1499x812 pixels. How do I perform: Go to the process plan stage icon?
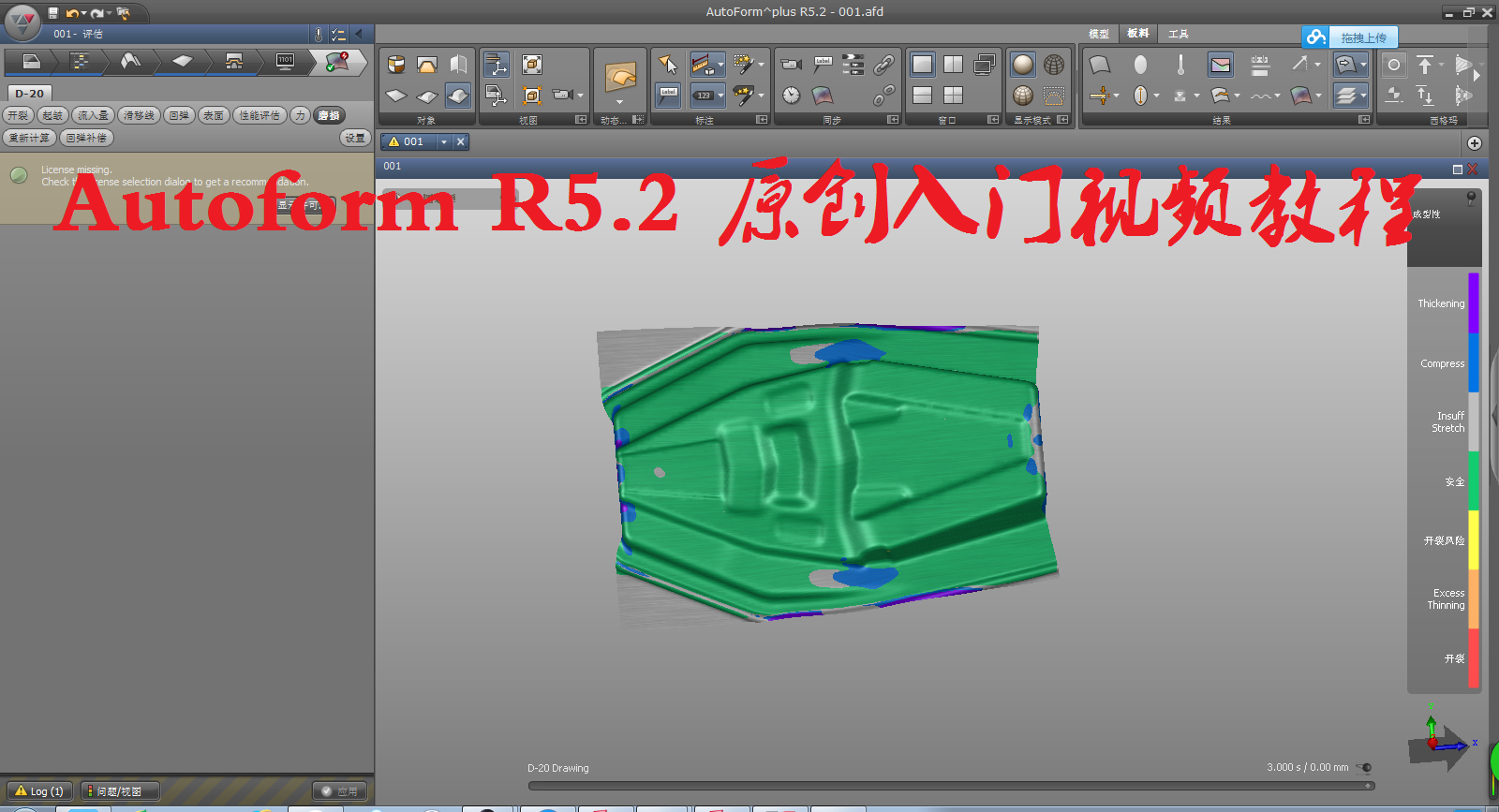coord(81,62)
